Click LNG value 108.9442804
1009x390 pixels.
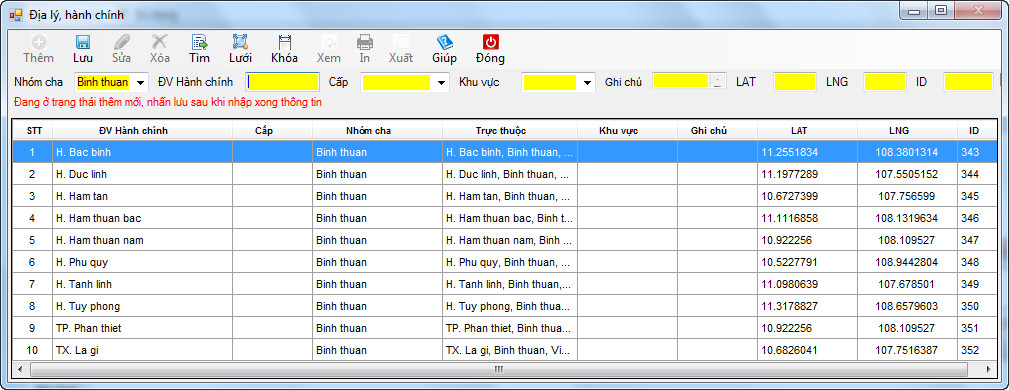(x=907, y=262)
